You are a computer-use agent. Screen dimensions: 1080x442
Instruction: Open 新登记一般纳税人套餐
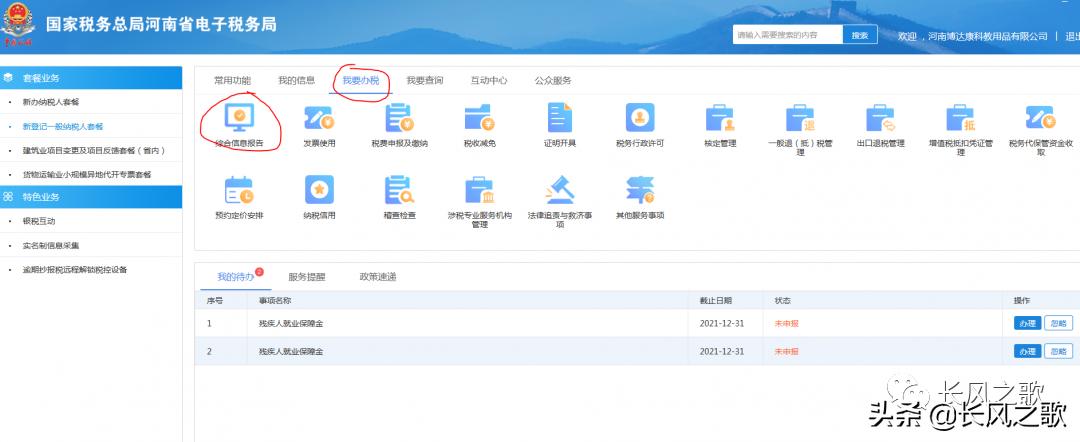coord(63,126)
